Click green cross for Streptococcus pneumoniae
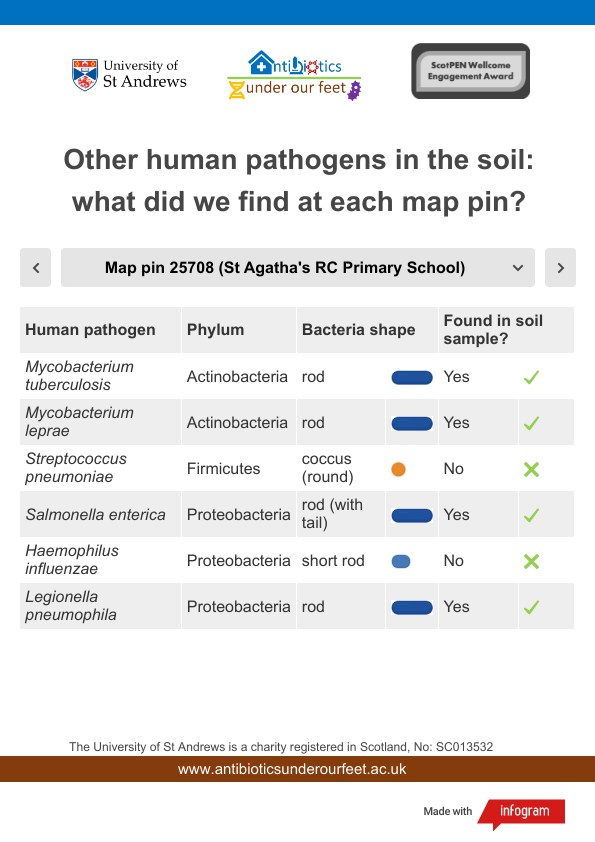This screenshot has height=842, width=595. click(531, 469)
